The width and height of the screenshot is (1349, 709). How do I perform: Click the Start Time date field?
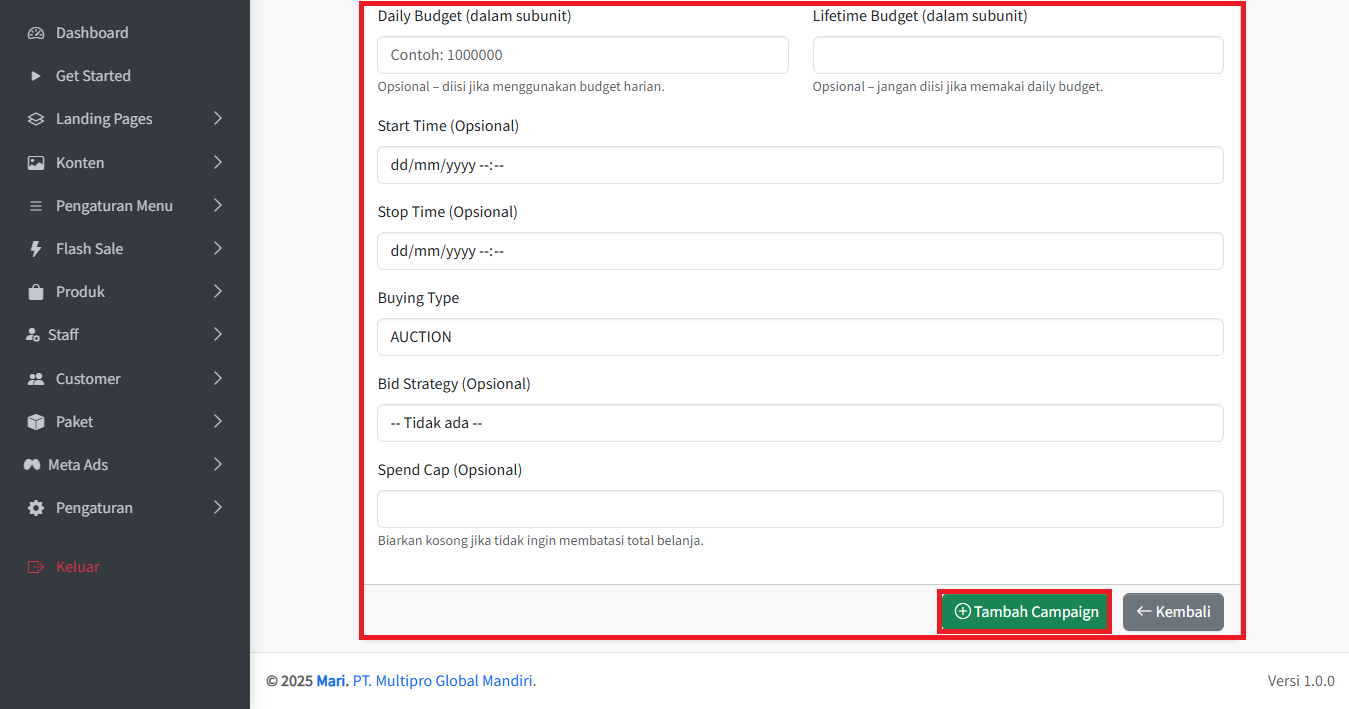(x=800, y=165)
